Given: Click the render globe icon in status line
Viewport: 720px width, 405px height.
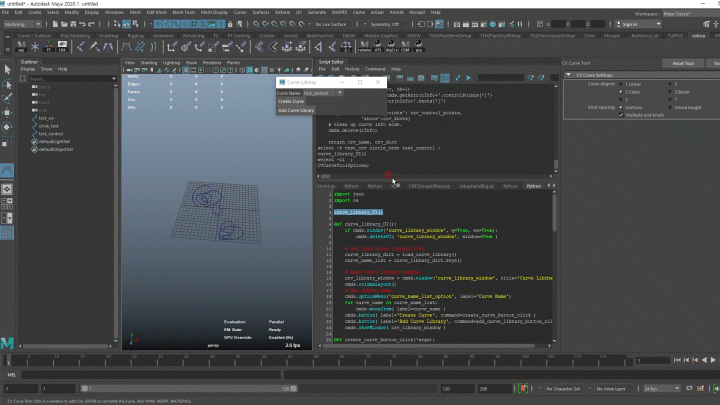Looking at the screenshot, I should point(493,24).
